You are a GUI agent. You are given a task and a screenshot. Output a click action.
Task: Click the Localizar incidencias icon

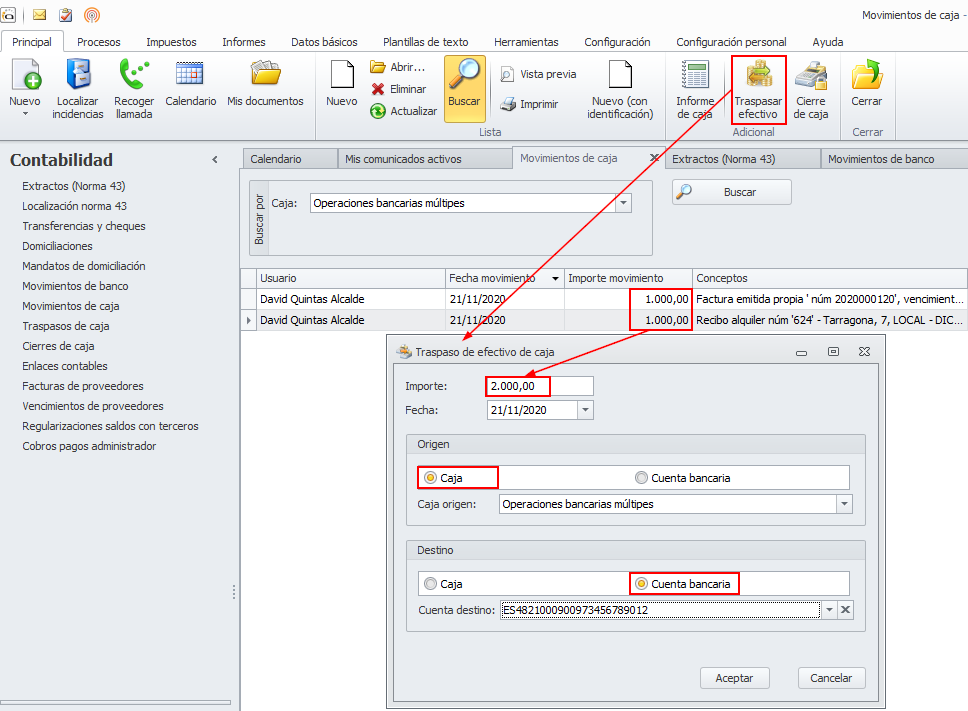[x=78, y=88]
